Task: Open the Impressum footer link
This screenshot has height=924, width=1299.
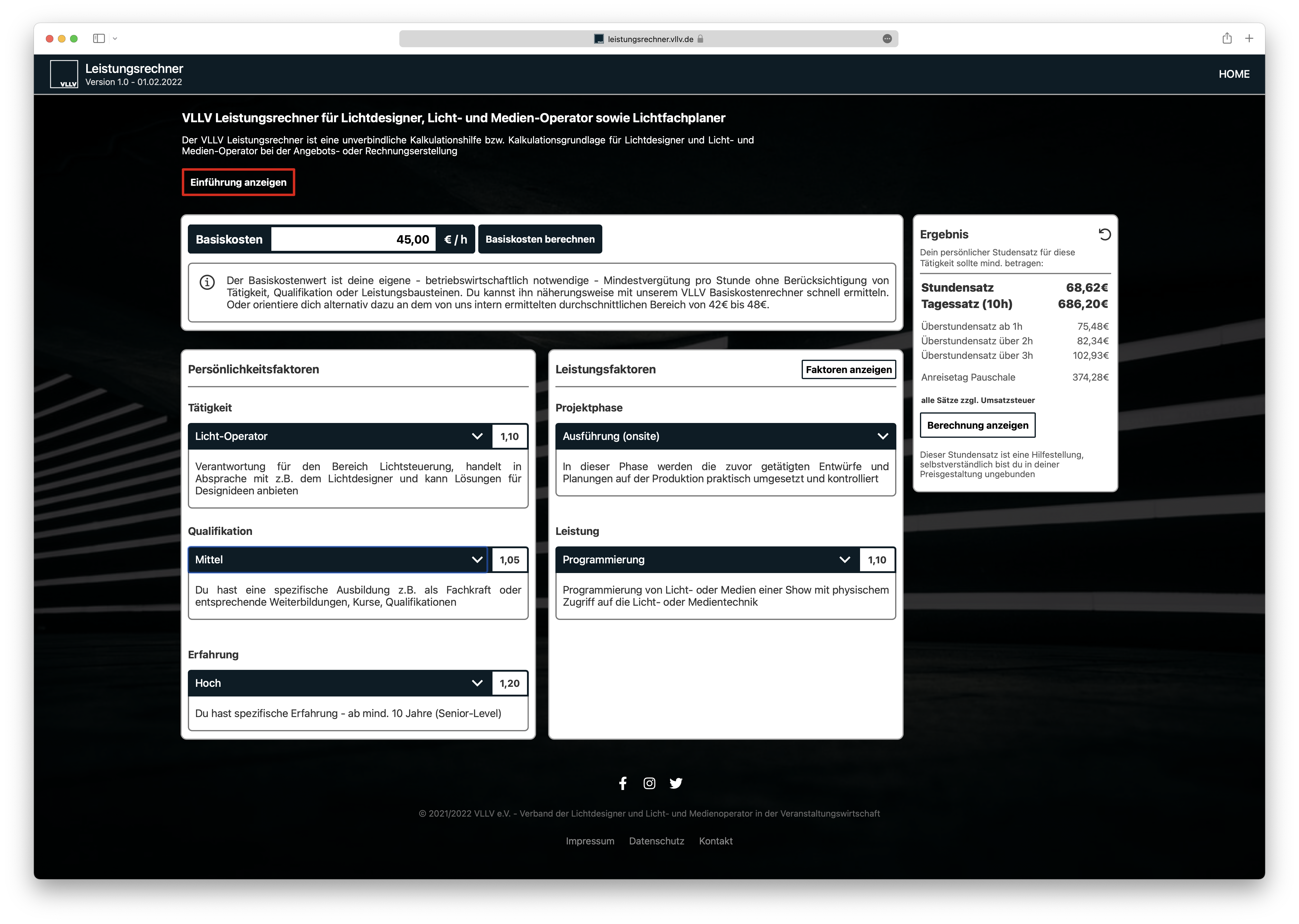Action: [590, 841]
